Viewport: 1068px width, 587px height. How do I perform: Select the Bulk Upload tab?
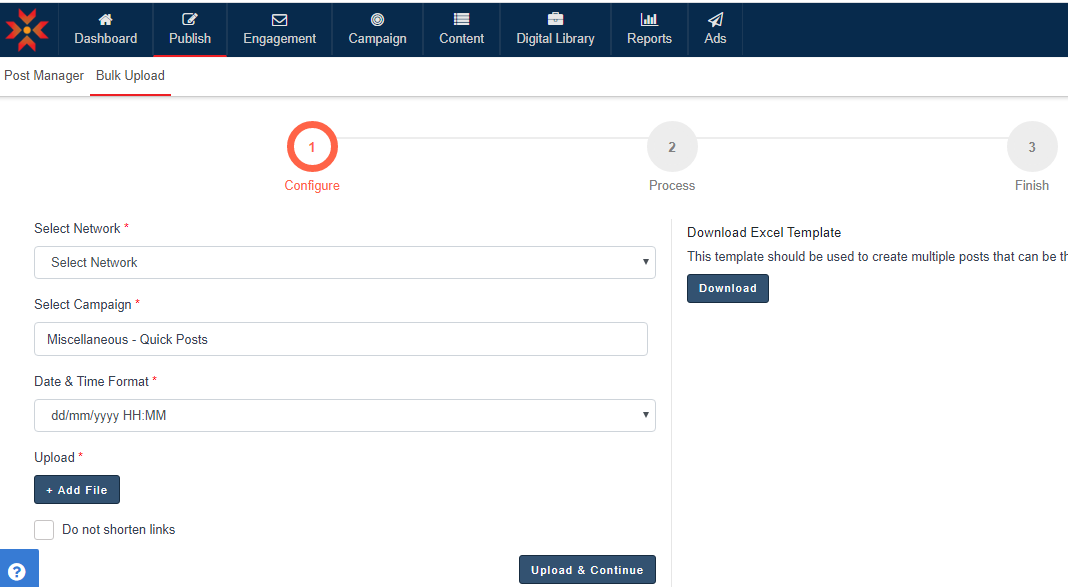(x=130, y=76)
